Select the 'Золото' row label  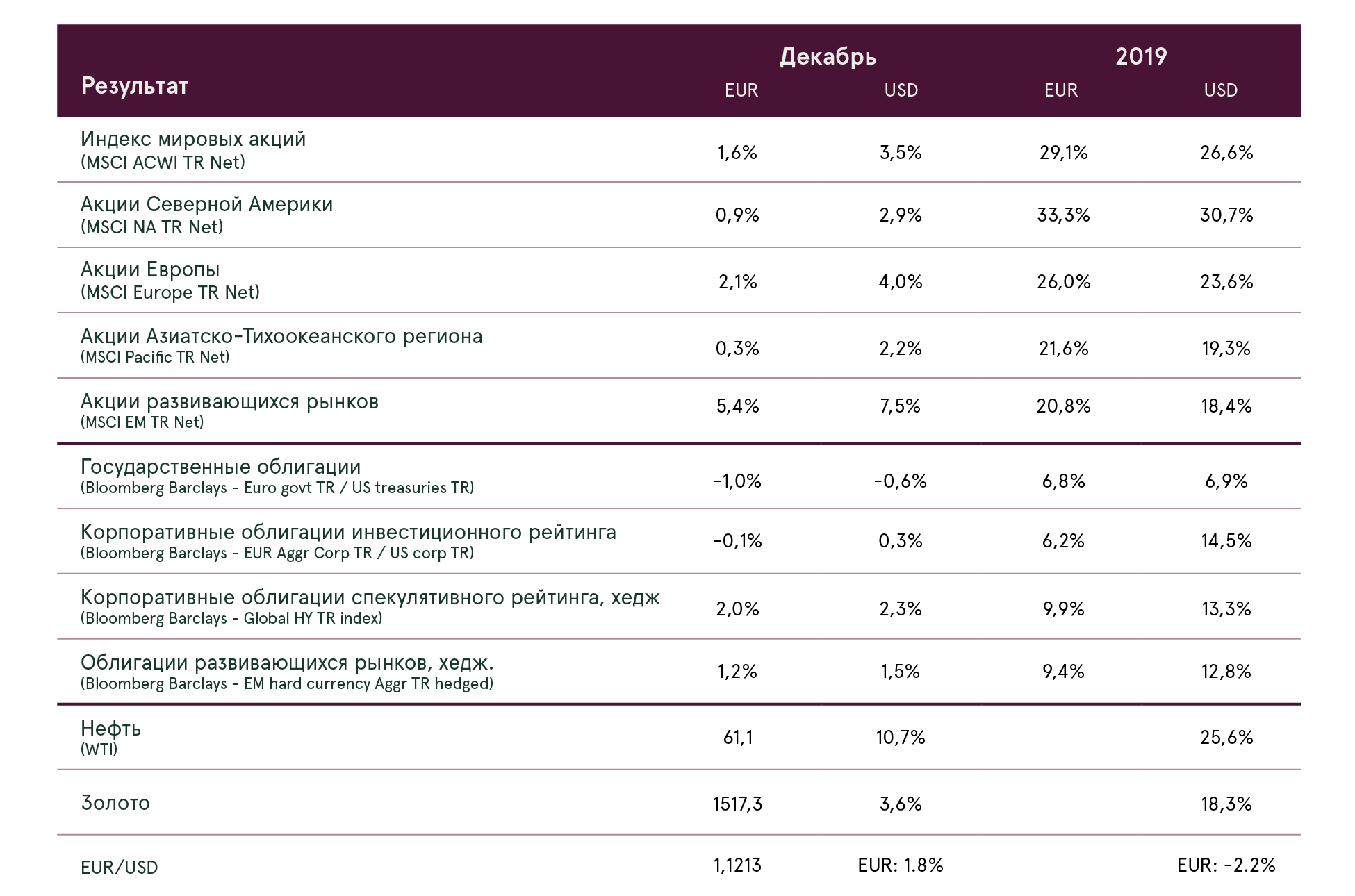click(115, 803)
